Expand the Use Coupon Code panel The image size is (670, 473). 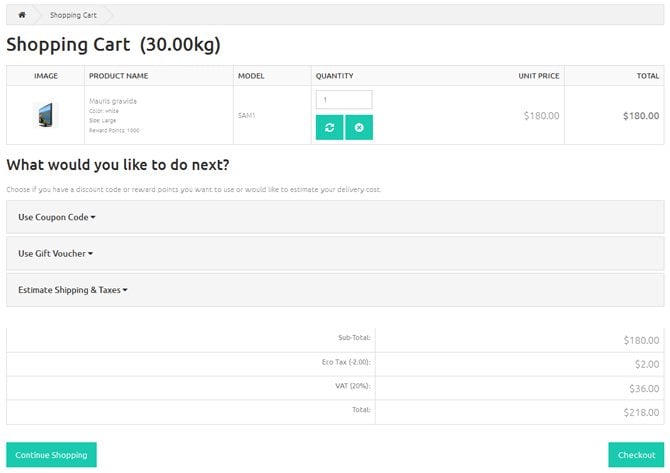point(57,217)
